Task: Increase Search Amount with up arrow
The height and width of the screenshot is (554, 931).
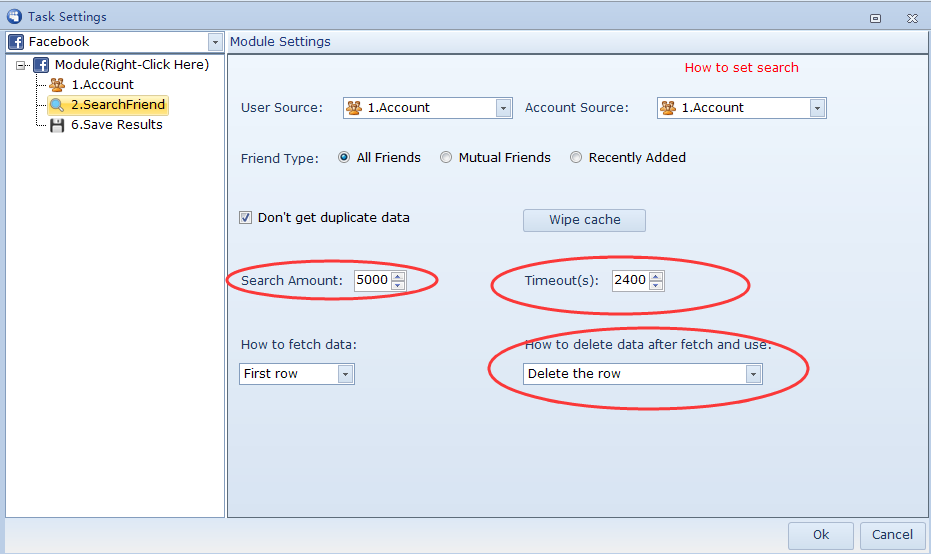Action: pyautogui.click(x=398, y=276)
